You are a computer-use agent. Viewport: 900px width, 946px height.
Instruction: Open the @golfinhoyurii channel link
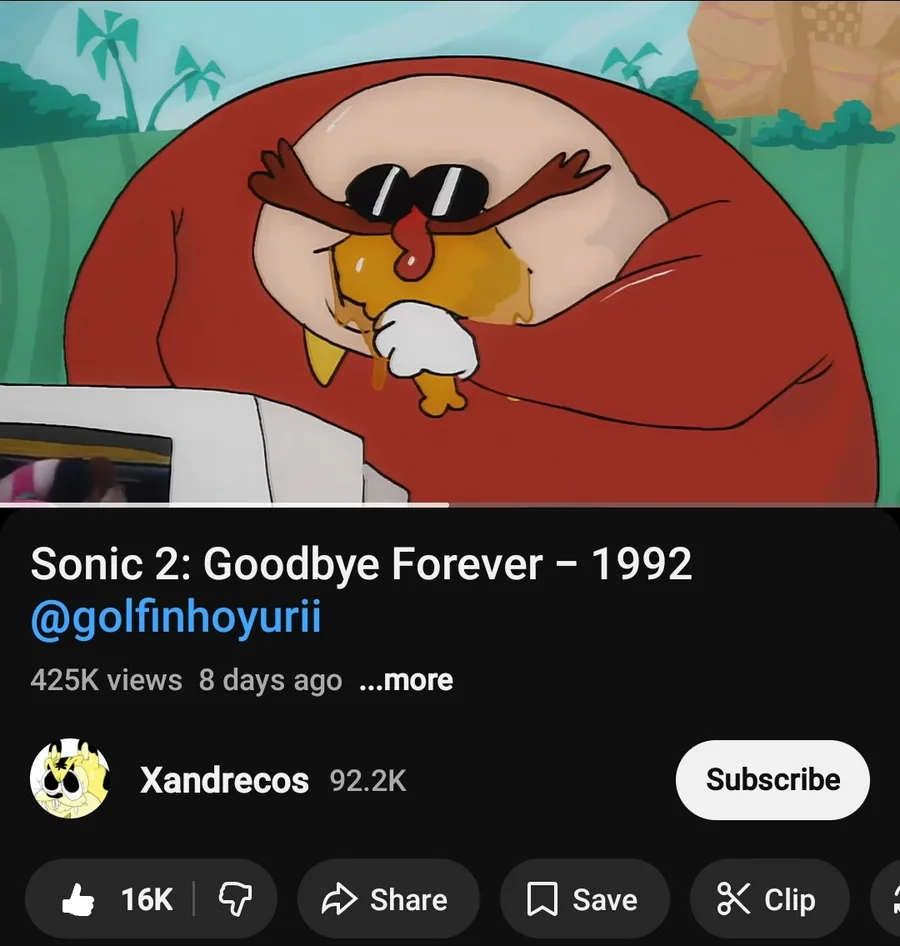coord(176,617)
